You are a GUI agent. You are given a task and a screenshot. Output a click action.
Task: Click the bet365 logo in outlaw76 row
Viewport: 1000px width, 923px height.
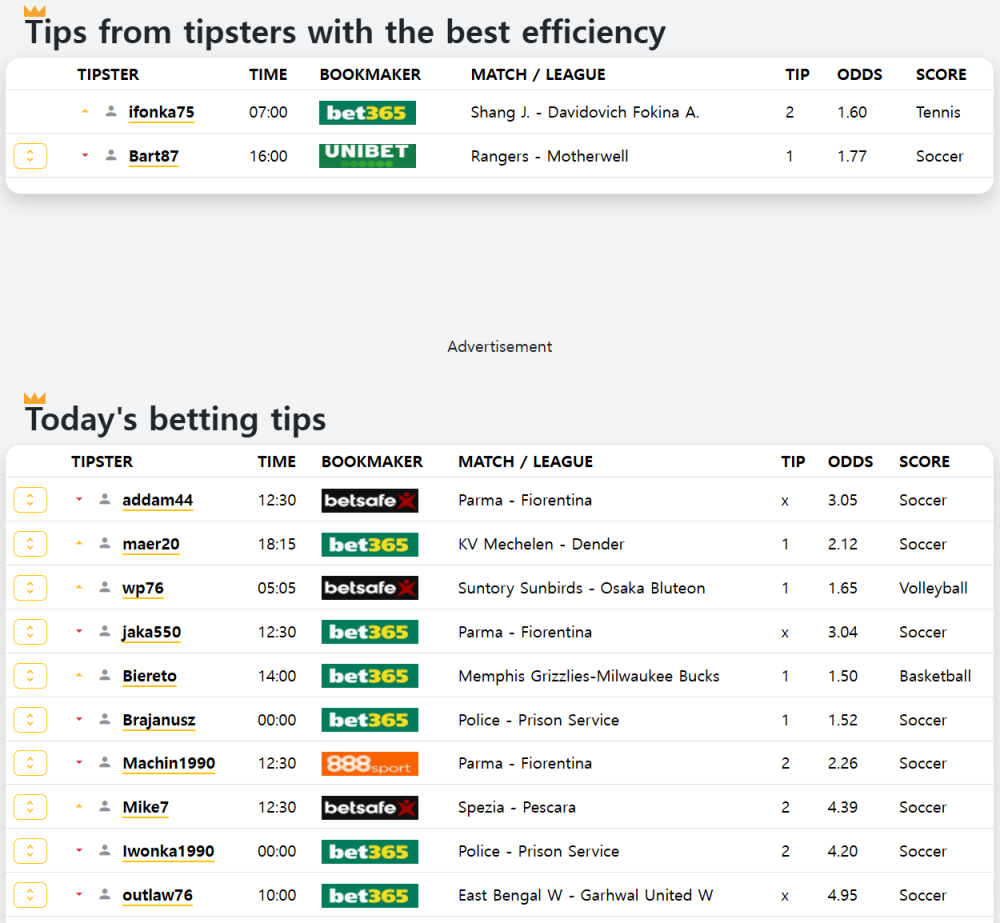pos(370,896)
